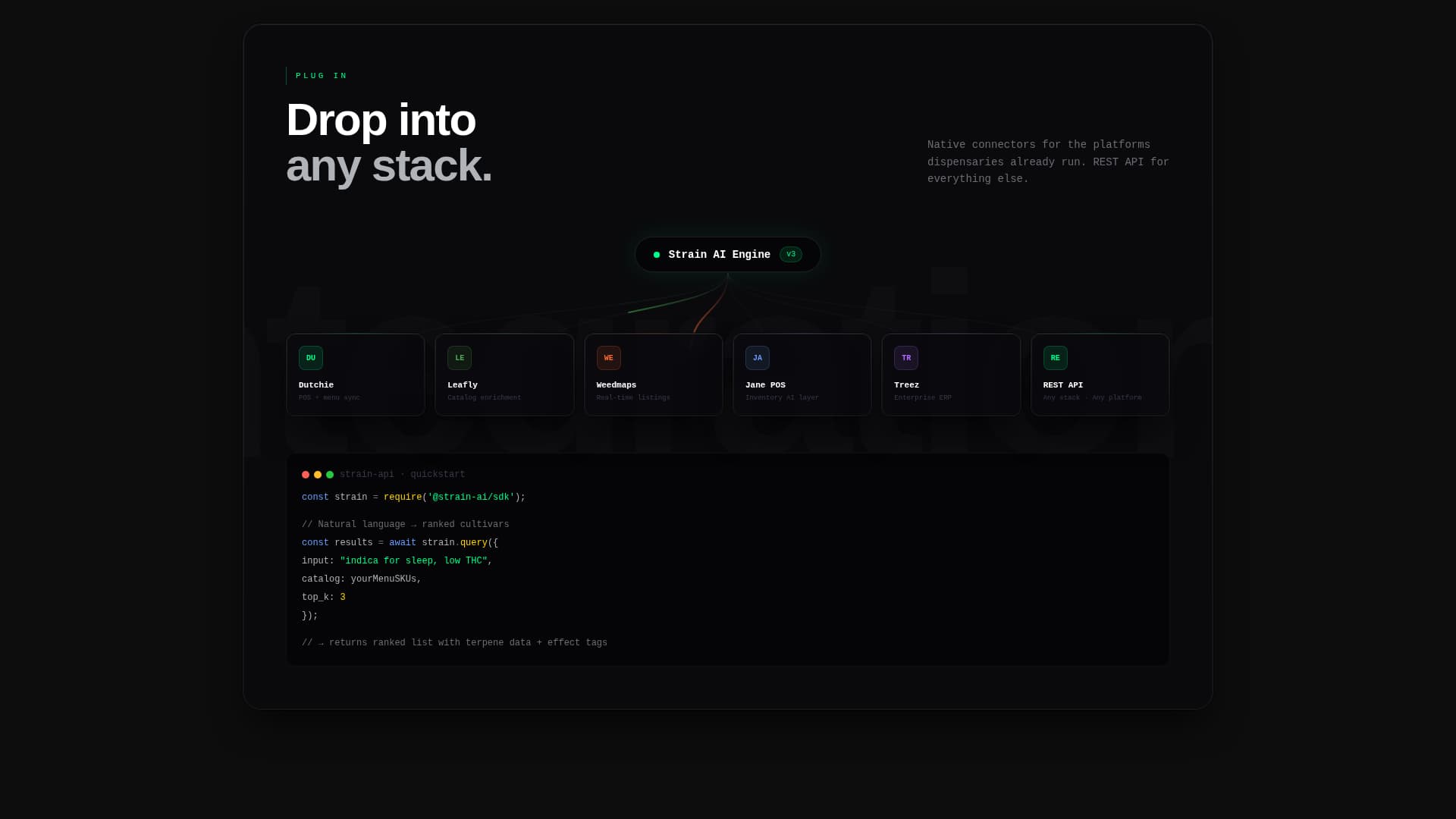Select the JA Jane POS icon
The width and height of the screenshot is (1456, 819).
[758, 357]
